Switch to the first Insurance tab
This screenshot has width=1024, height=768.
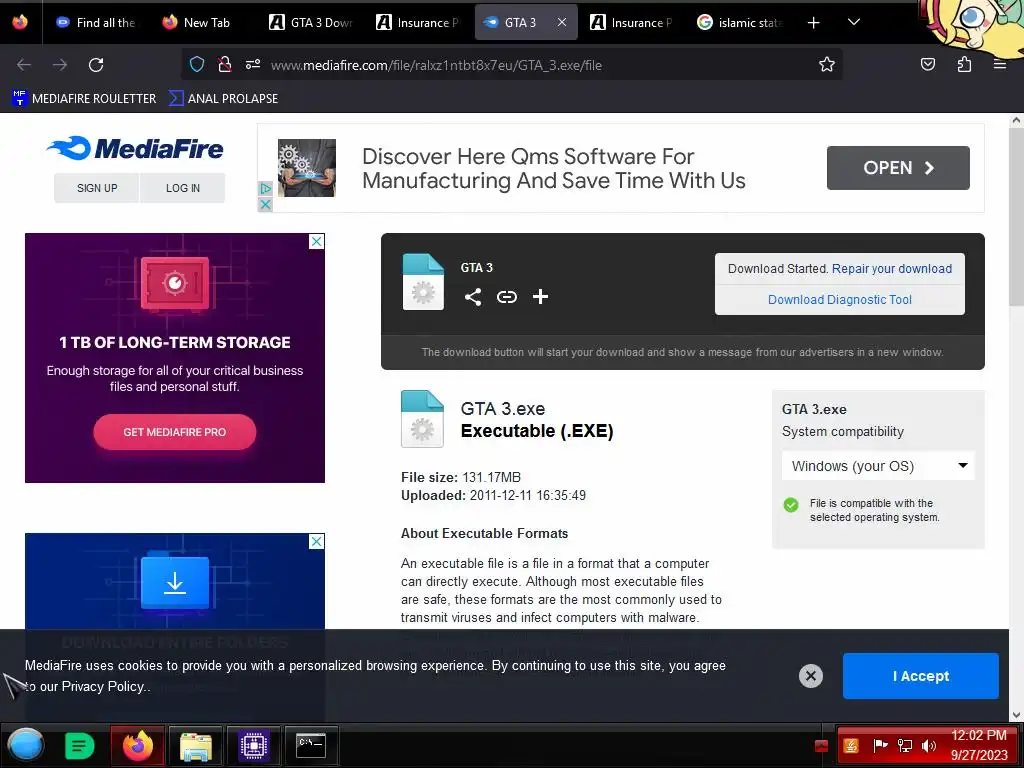click(x=418, y=22)
